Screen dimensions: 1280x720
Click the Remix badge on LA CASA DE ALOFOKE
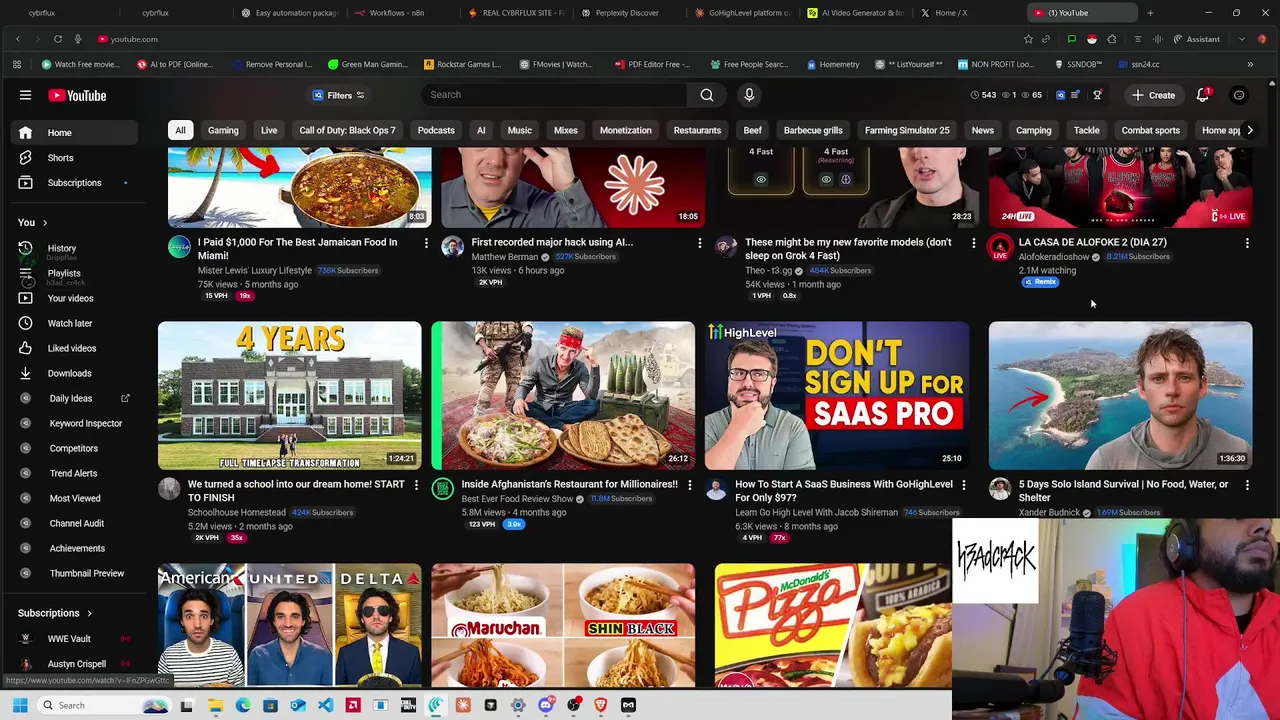point(1040,282)
